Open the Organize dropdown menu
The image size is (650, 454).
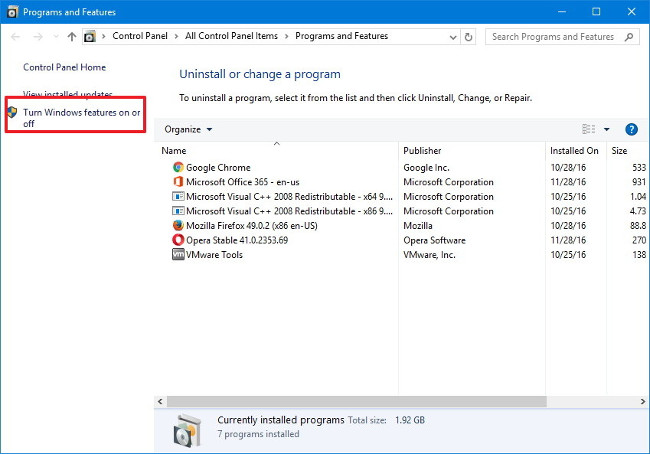coord(188,129)
